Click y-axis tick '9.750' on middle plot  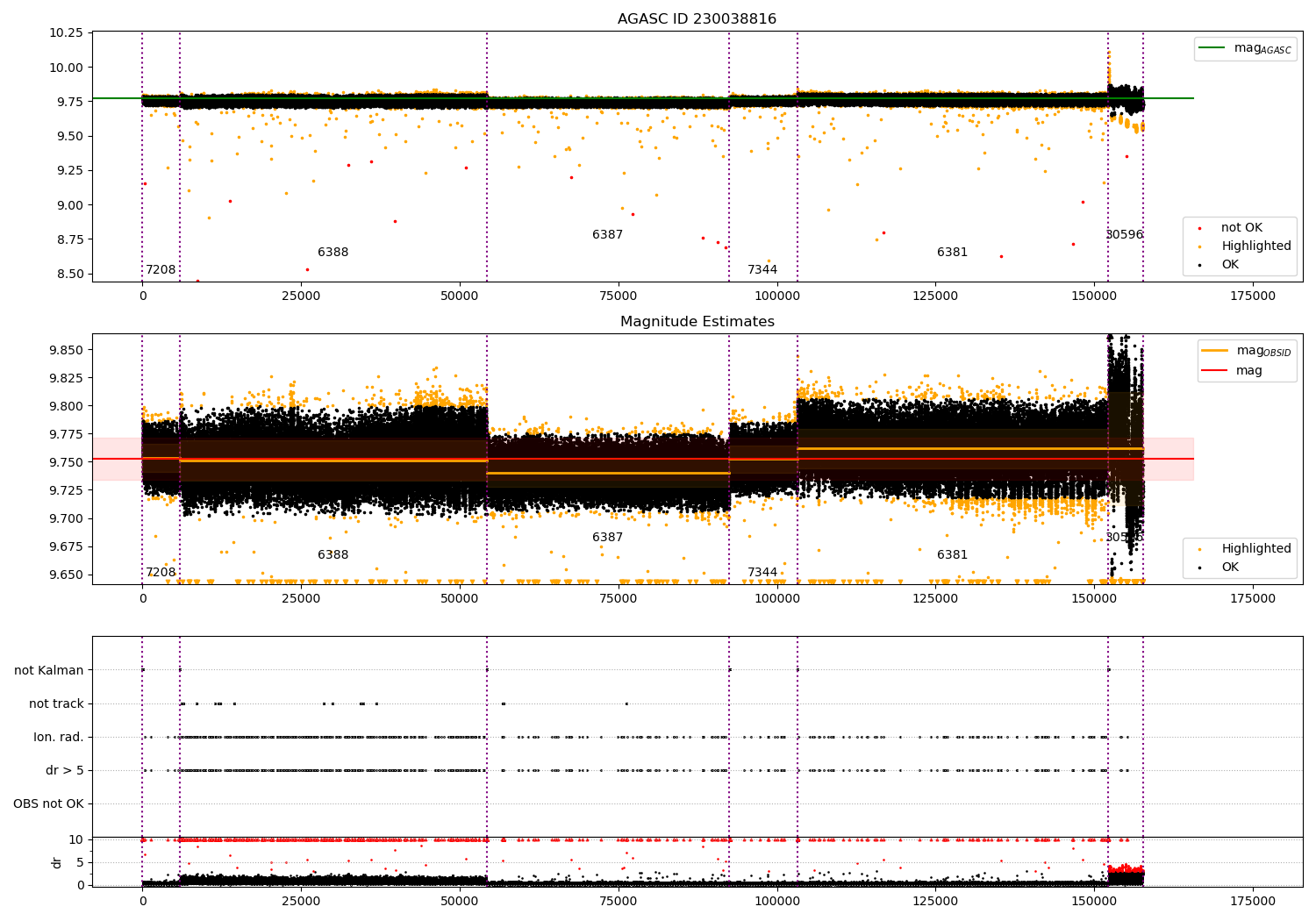pyautogui.click(x=66, y=462)
